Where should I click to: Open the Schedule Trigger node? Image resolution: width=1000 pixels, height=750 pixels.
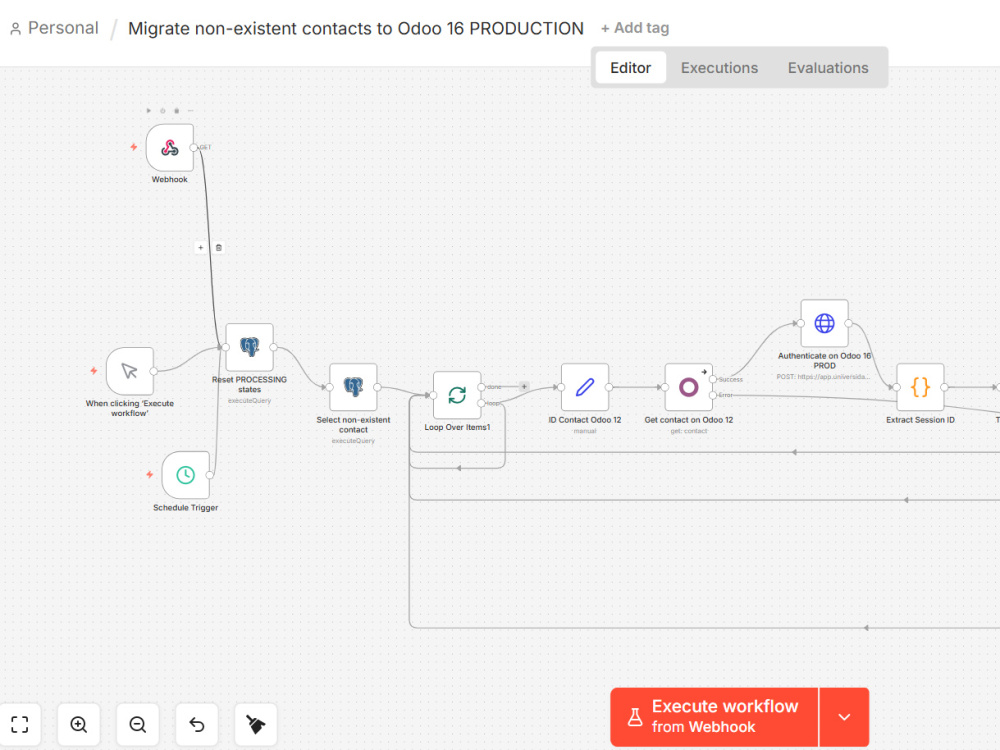point(186,475)
